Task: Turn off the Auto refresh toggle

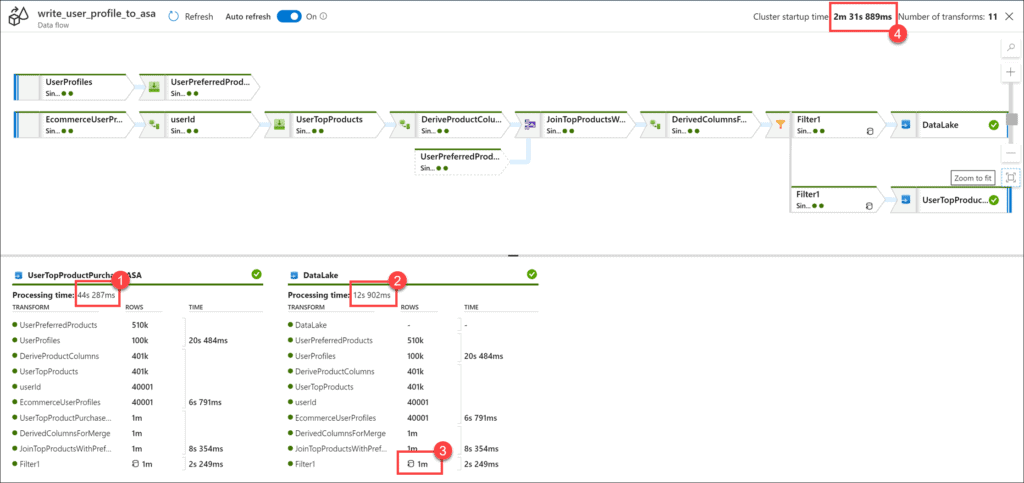Action: [288, 17]
